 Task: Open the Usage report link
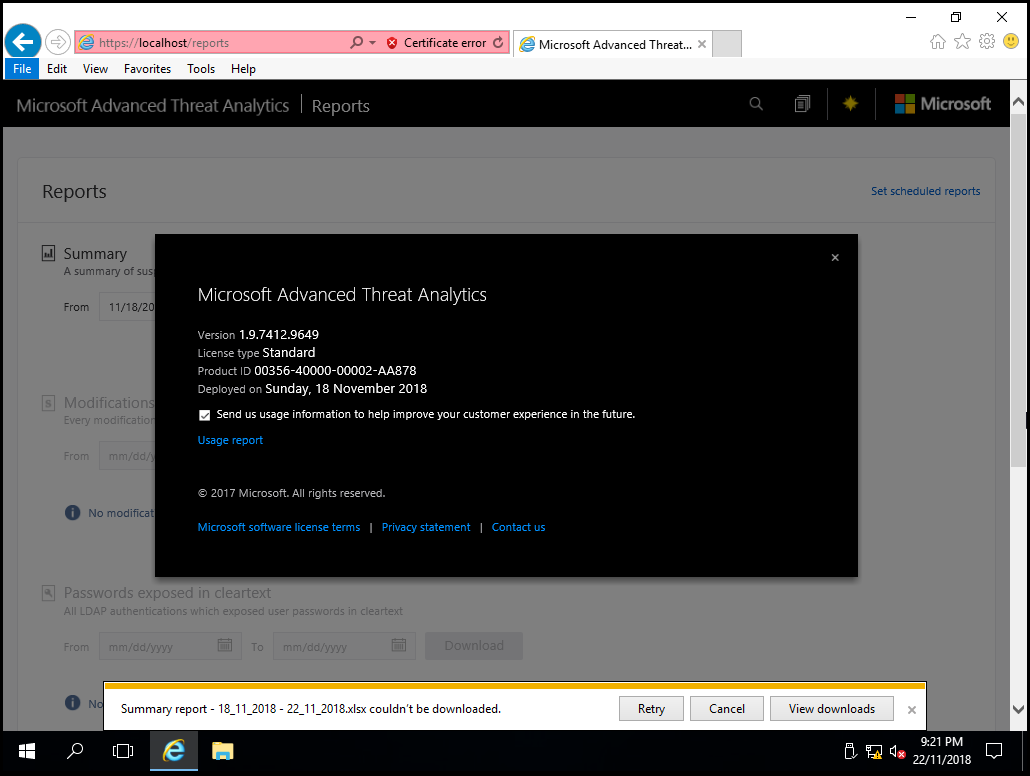click(x=230, y=439)
